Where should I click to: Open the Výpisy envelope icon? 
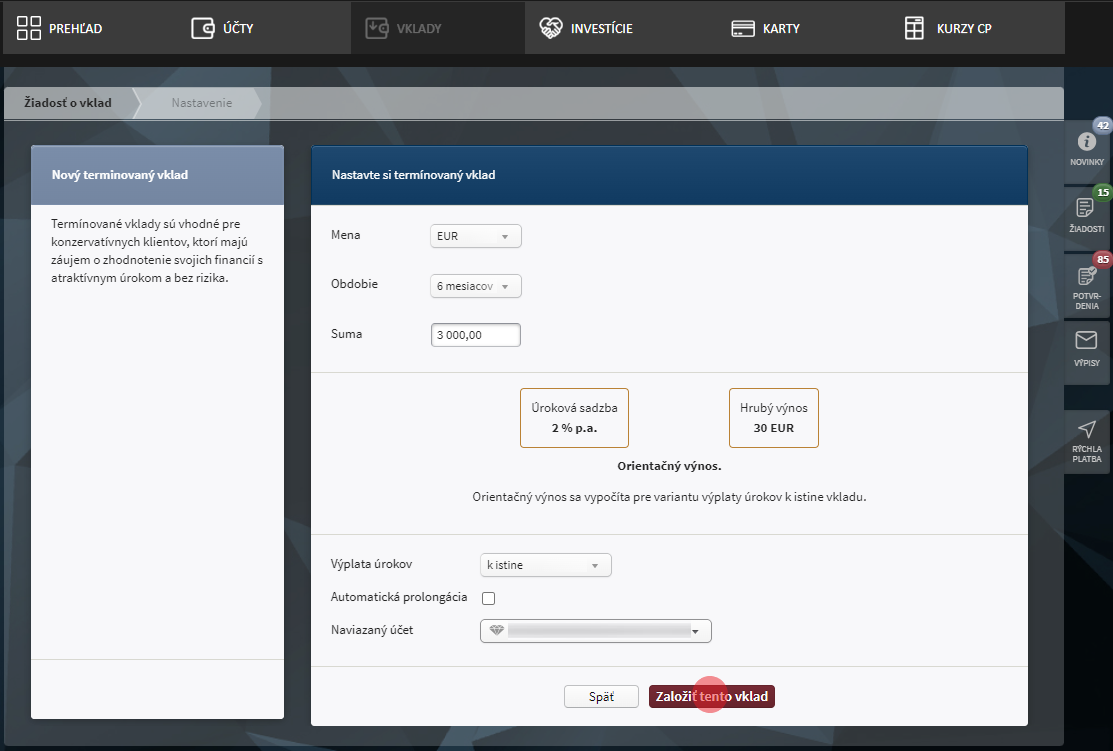tap(1086, 341)
